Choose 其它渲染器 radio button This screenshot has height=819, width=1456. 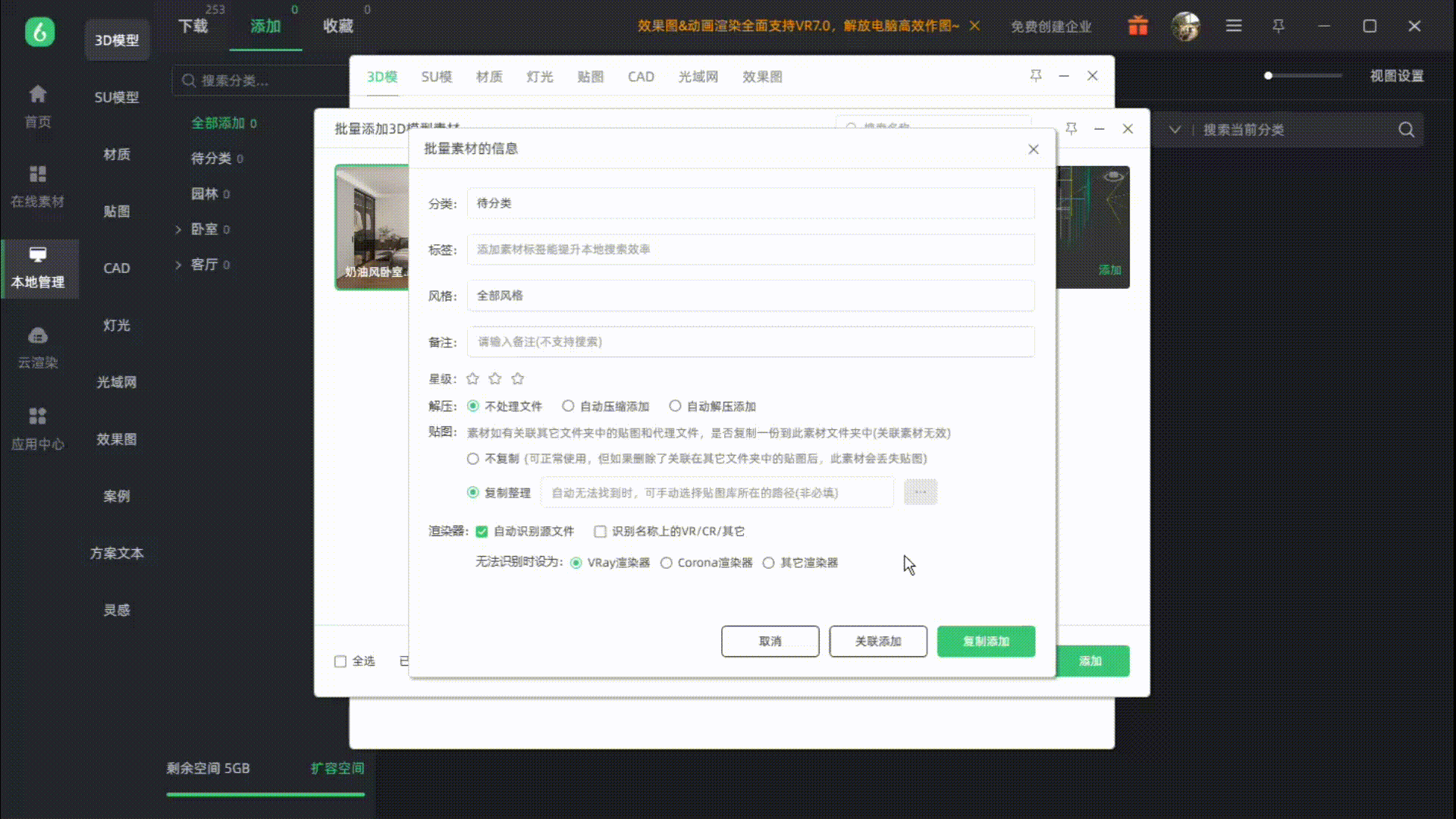(769, 563)
